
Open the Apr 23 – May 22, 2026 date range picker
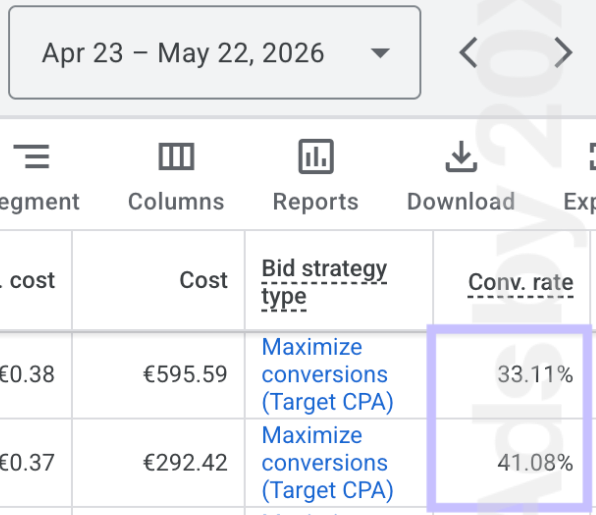click(x=214, y=52)
